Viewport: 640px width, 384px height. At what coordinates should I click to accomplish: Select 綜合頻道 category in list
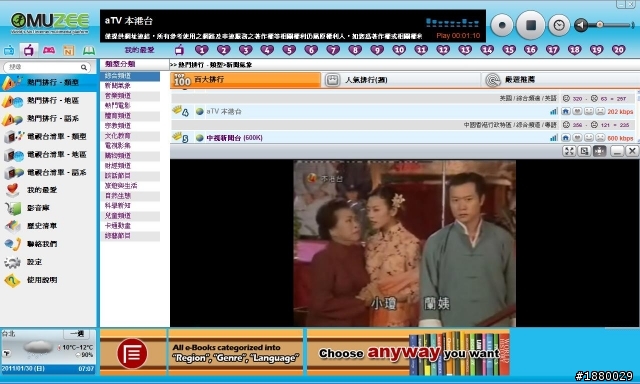point(130,76)
